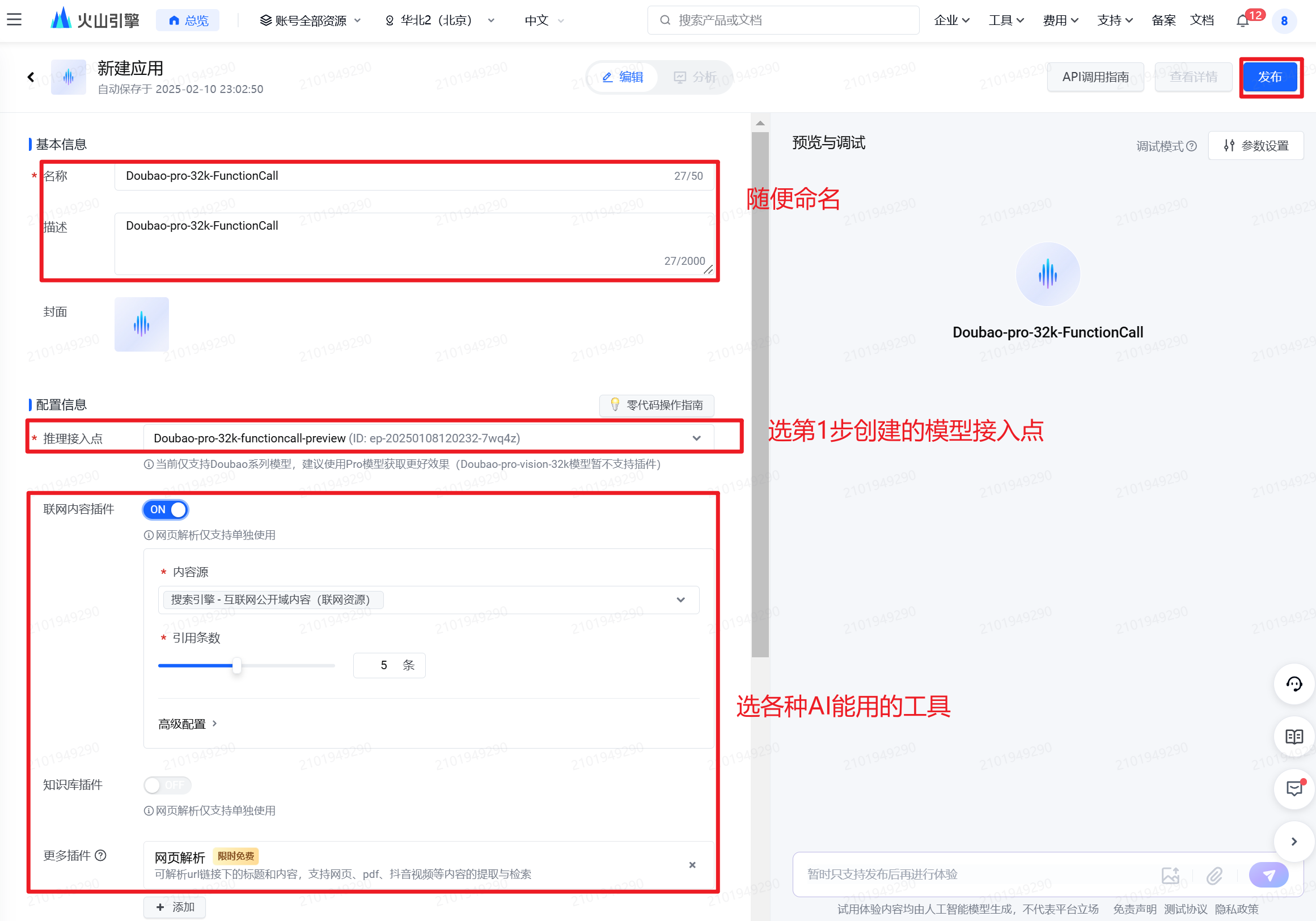
Task: Click the 网页解析 plugin card title
Action: 179,857
